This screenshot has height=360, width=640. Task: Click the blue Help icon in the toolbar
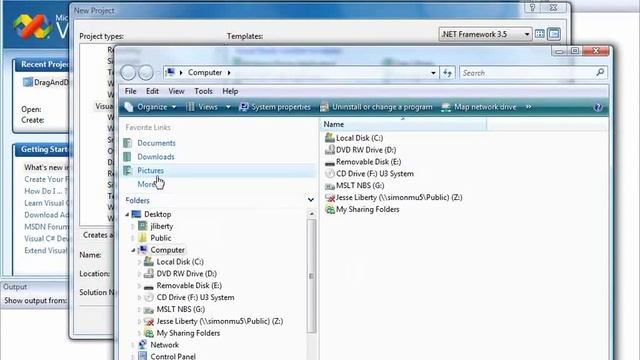[x=598, y=107]
